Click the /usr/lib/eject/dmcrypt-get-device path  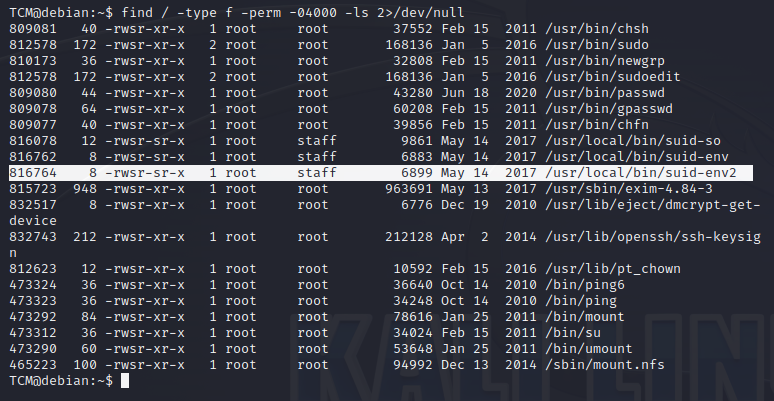pyautogui.click(x=653, y=205)
